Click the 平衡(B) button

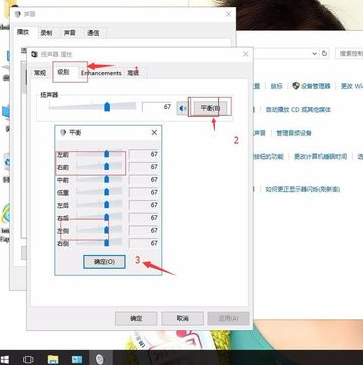[210, 108]
